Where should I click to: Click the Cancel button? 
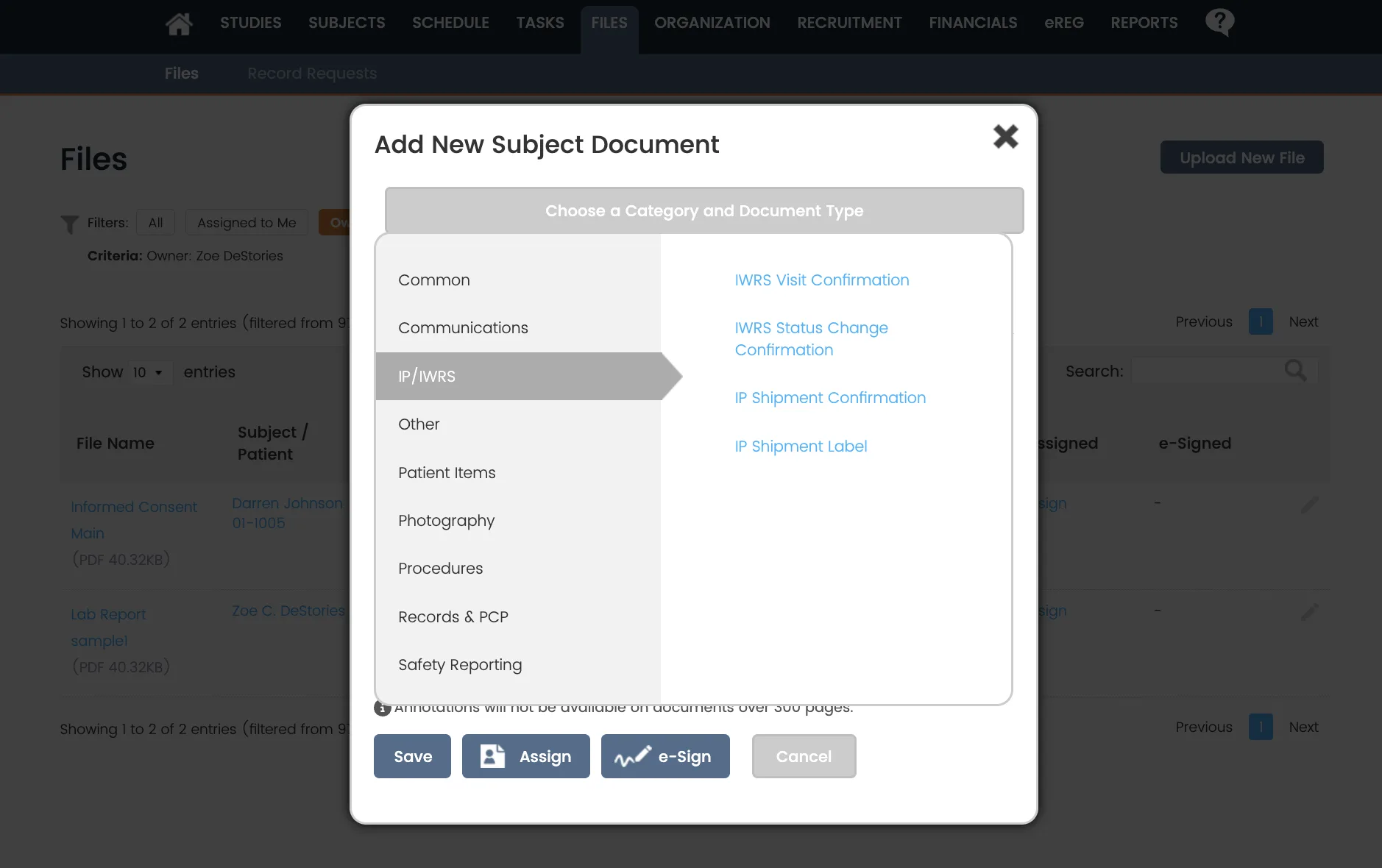[x=804, y=756]
